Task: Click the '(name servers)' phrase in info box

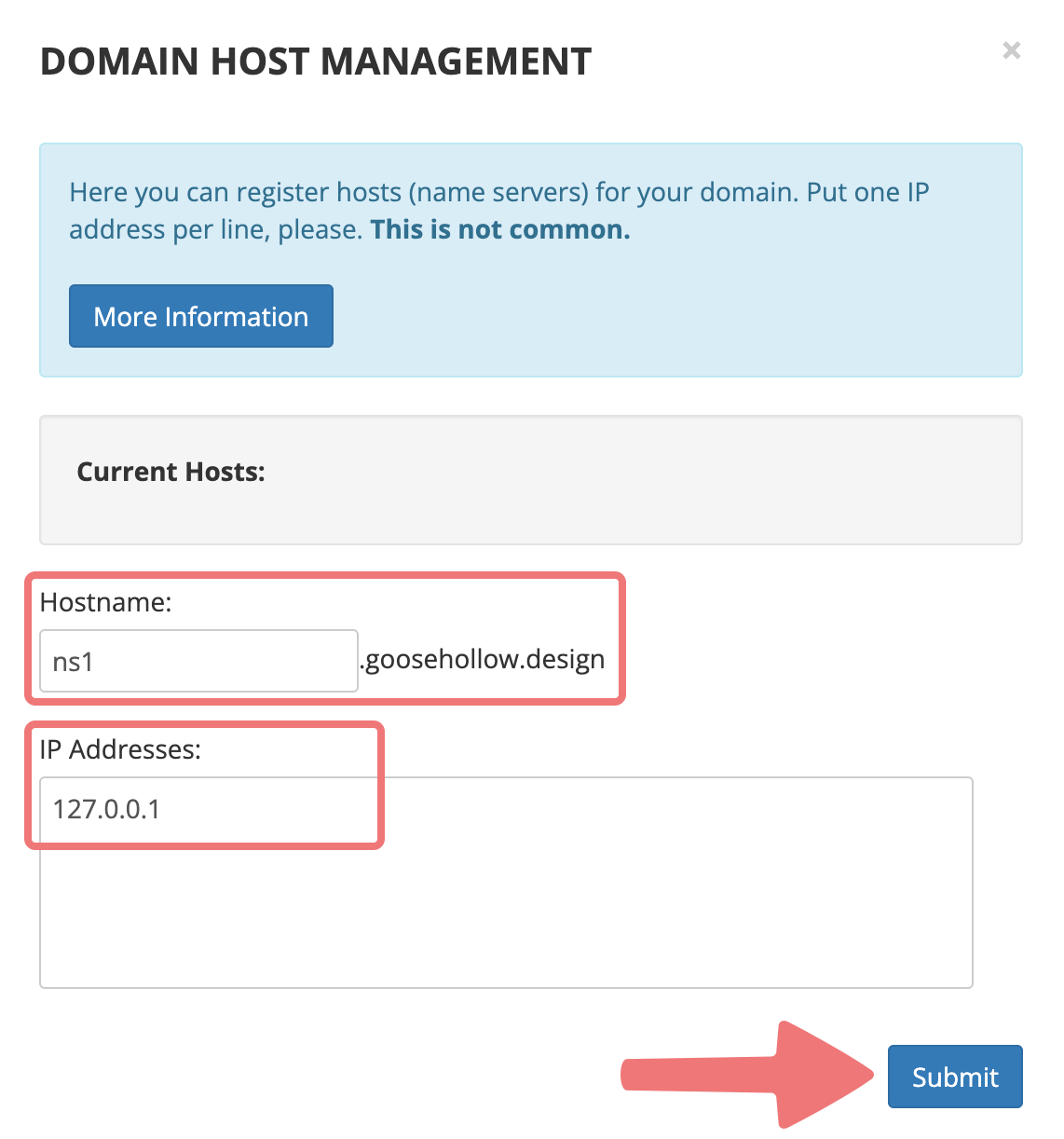Action: (x=499, y=192)
